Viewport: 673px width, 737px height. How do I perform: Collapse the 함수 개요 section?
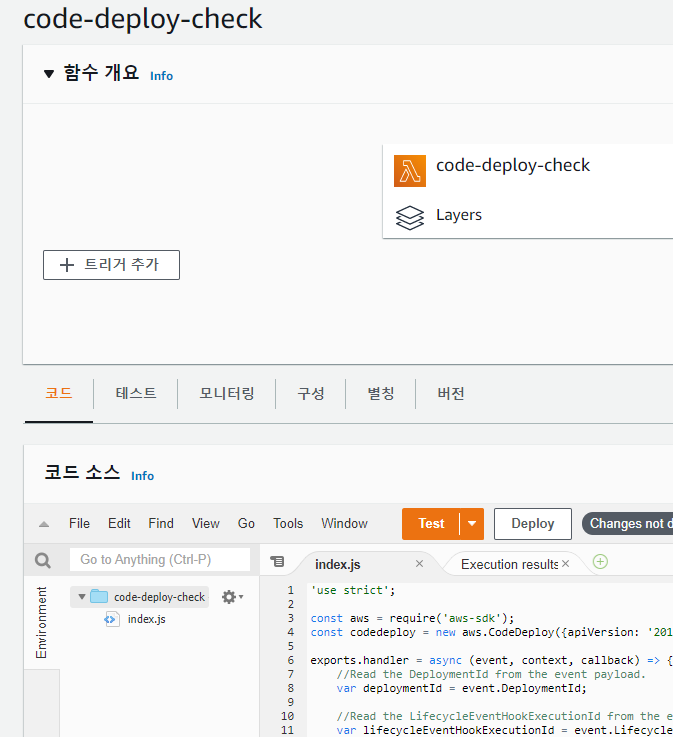[49, 74]
